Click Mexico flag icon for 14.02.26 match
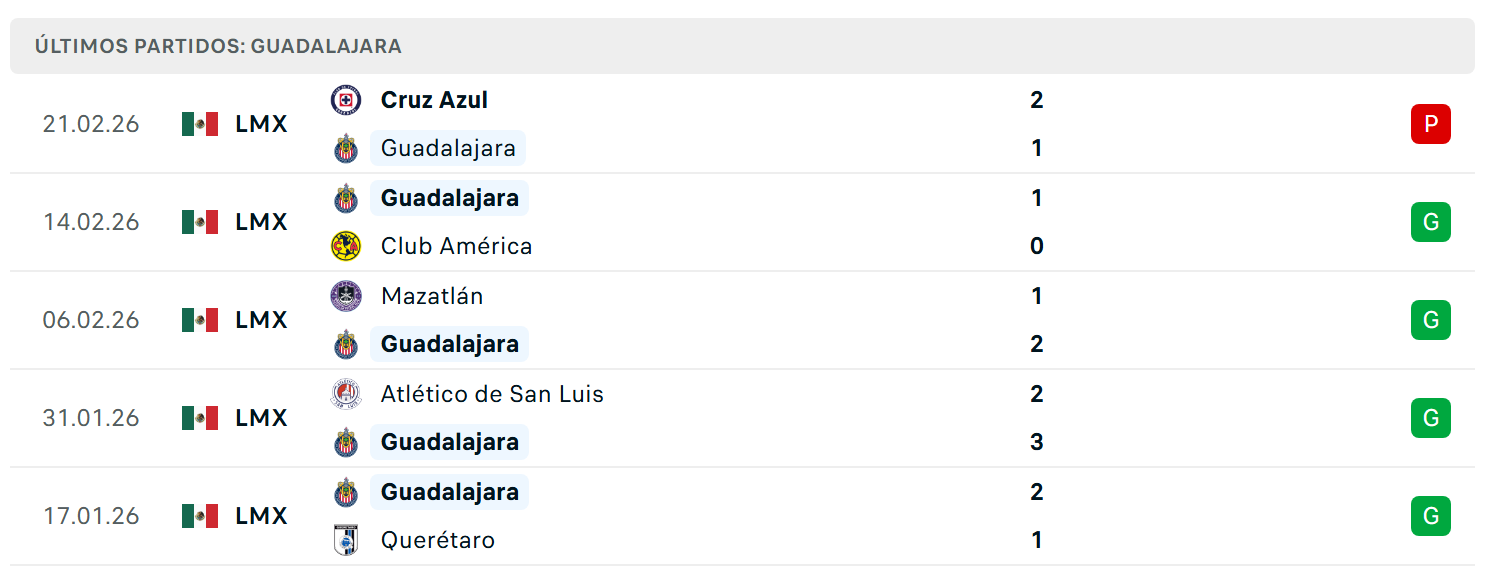Screen dimensions: 1487x582 (200, 222)
